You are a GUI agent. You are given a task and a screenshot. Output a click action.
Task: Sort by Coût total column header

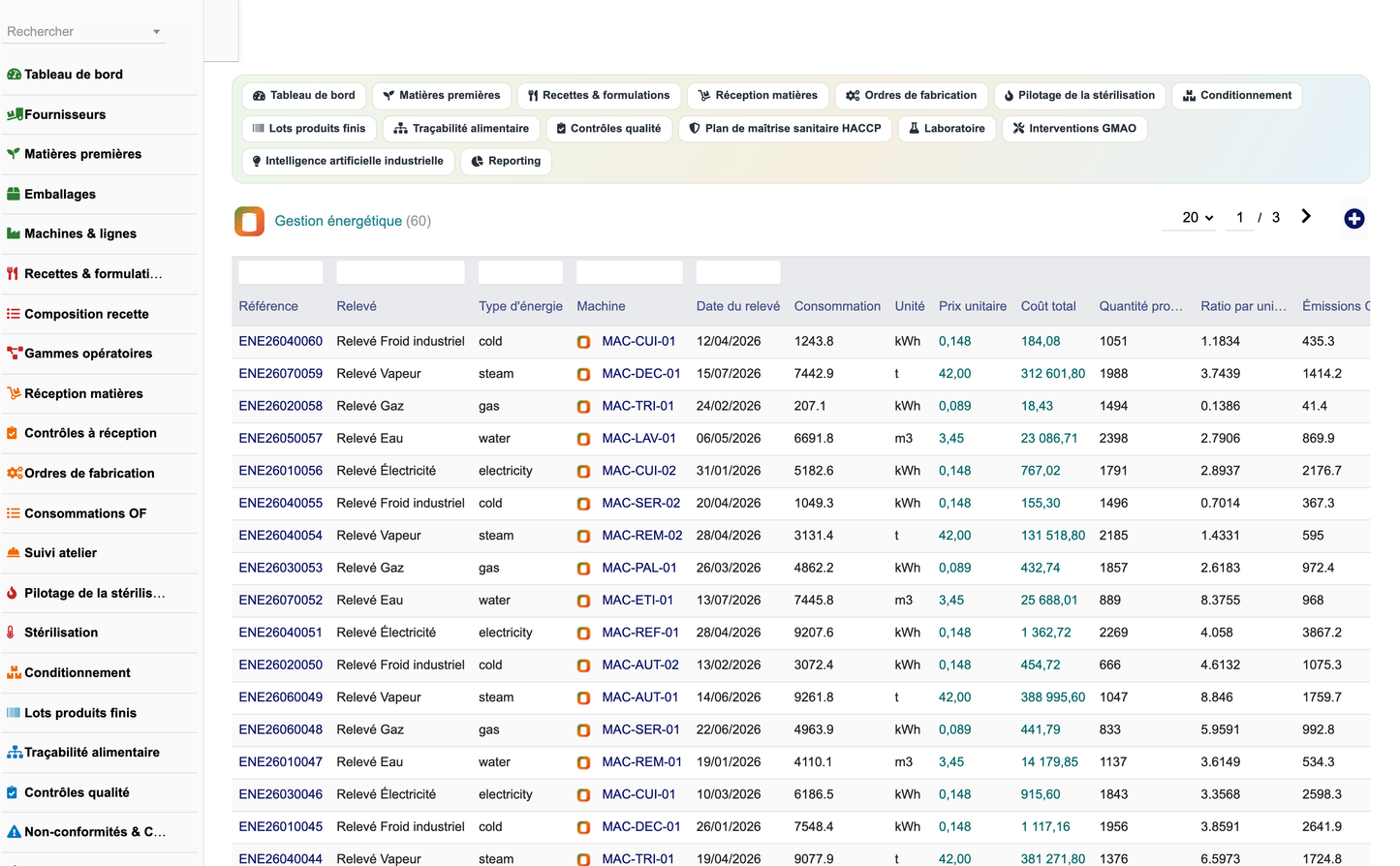click(1048, 306)
